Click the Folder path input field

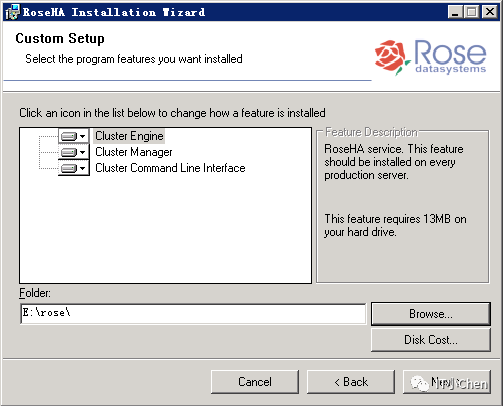coord(193,313)
